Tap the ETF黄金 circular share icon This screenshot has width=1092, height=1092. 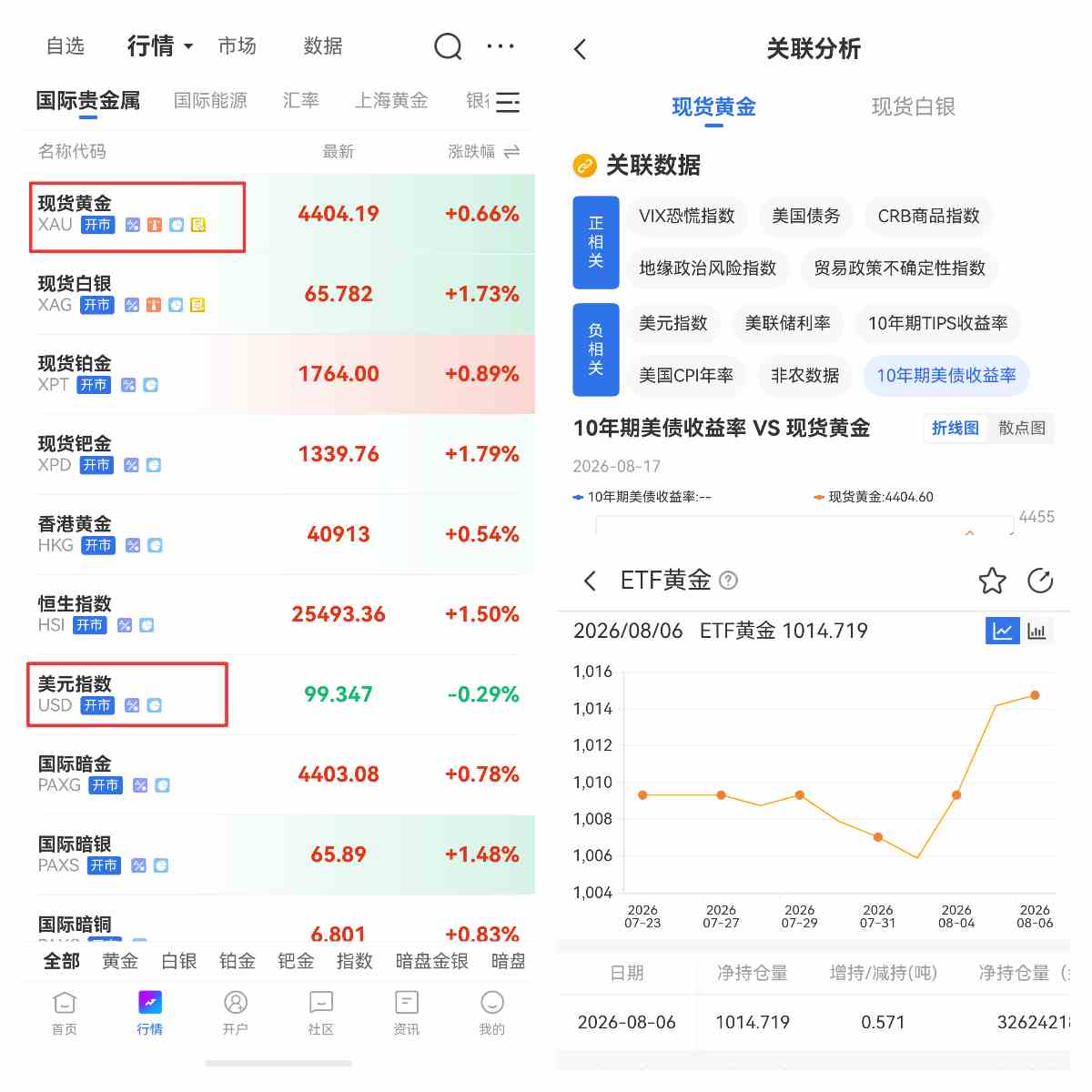pos(1039,581)
